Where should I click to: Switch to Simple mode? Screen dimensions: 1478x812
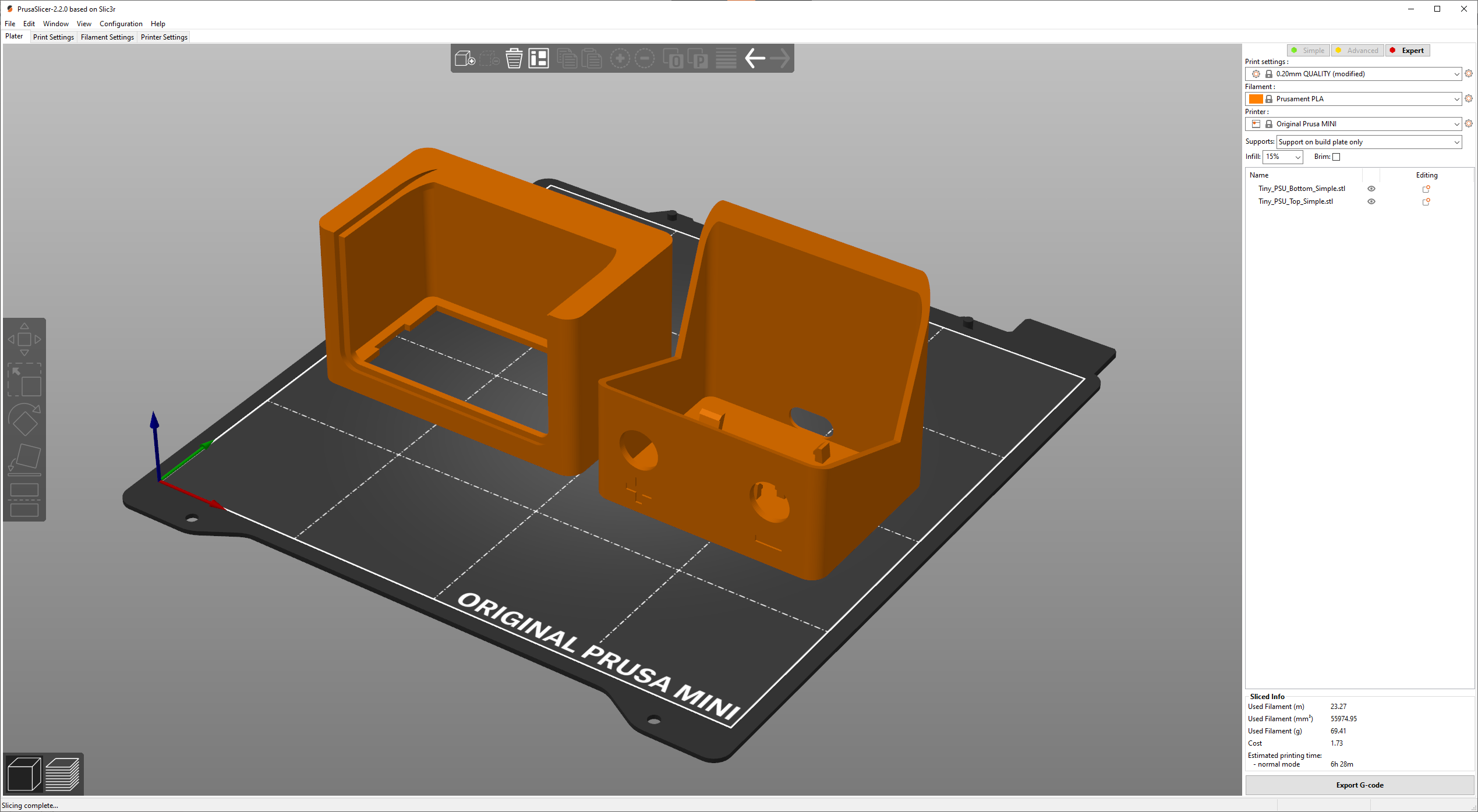1308,51
